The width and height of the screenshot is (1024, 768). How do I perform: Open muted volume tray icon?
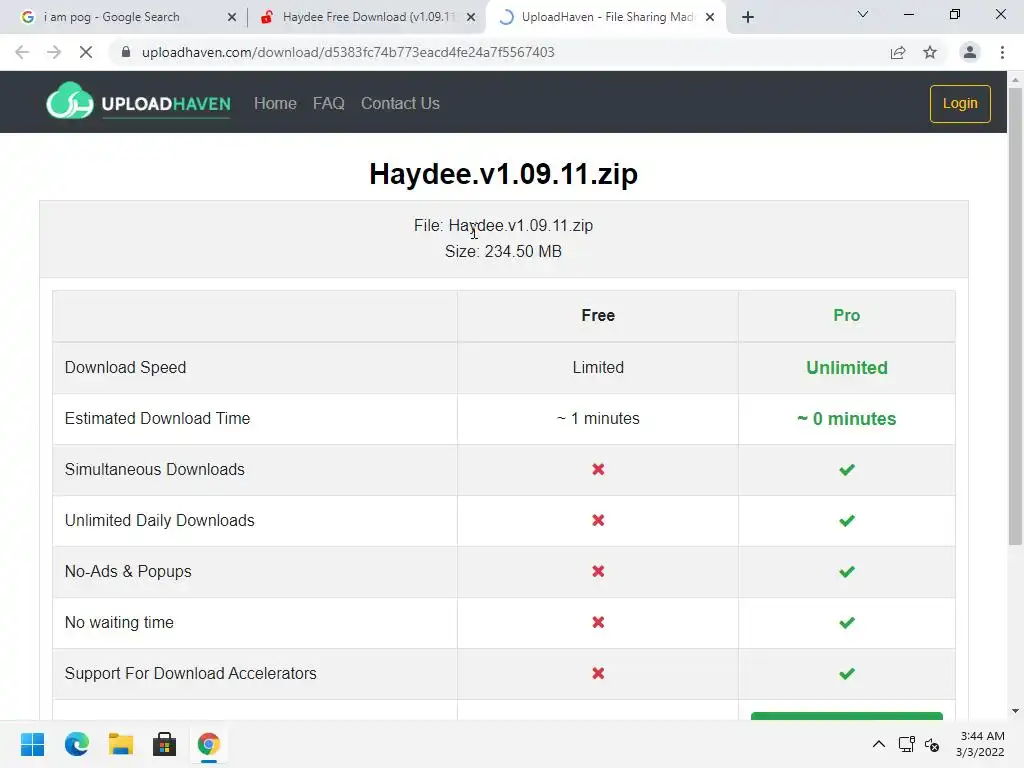click(932, 744)
